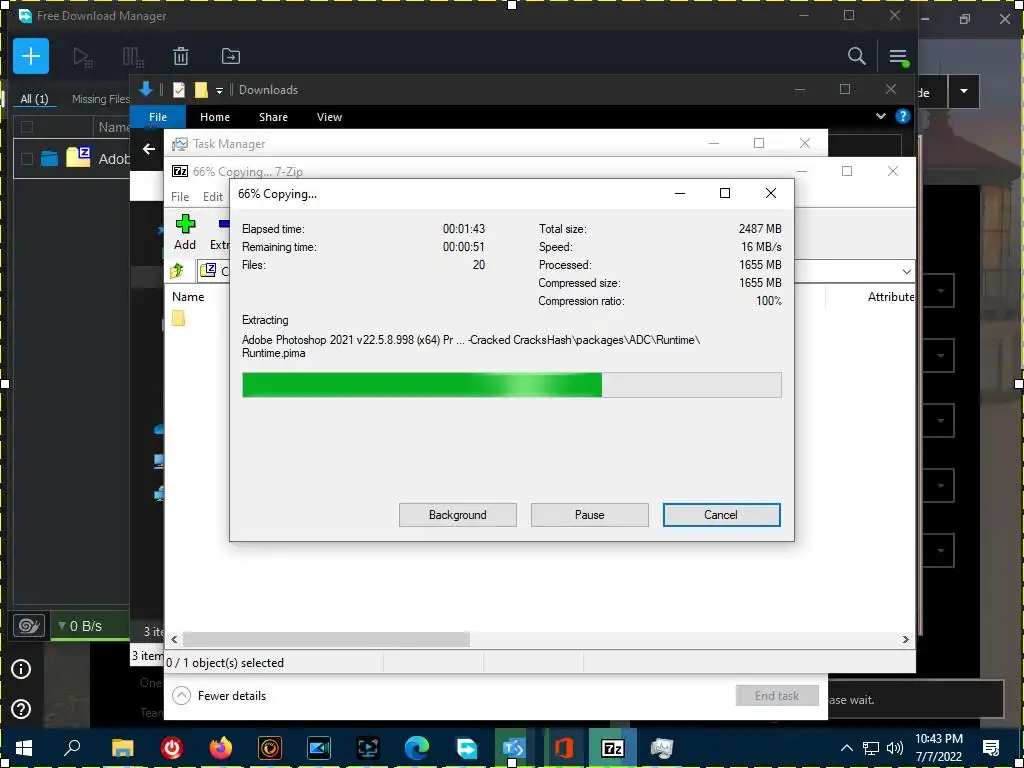1024x768 pixels.
Task: Click the pause downloads icon in Free Download Manager
Action: (133, 57)
